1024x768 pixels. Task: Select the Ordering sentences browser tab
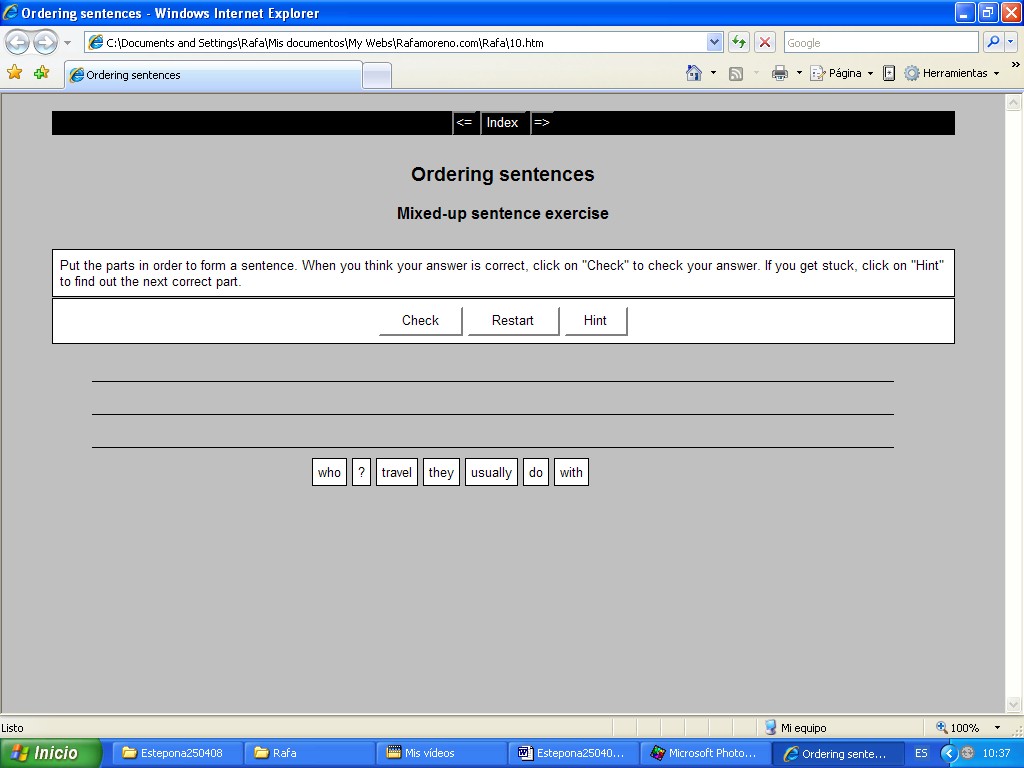(212, 75)
